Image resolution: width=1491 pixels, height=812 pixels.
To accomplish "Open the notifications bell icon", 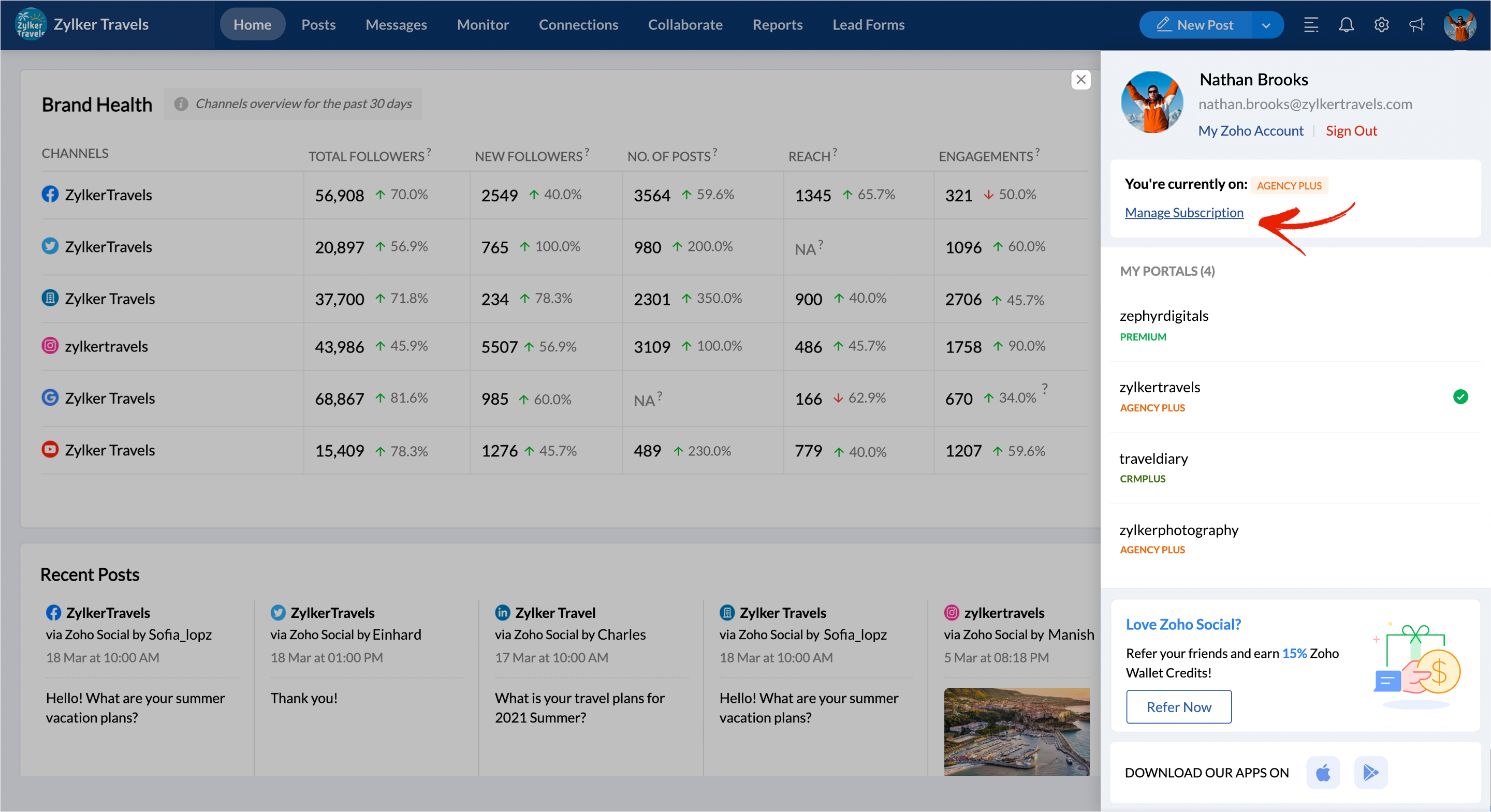I will 1346,25.
